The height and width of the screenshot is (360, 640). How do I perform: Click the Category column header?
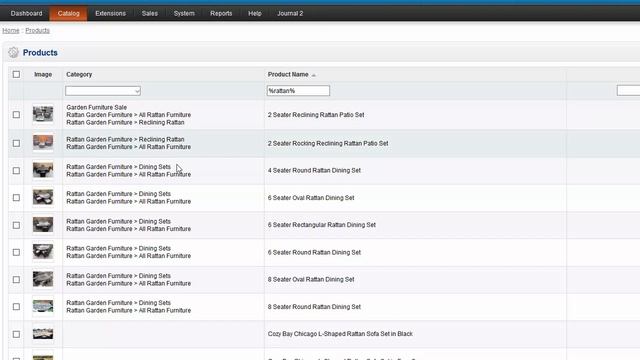tap(79, 74)
